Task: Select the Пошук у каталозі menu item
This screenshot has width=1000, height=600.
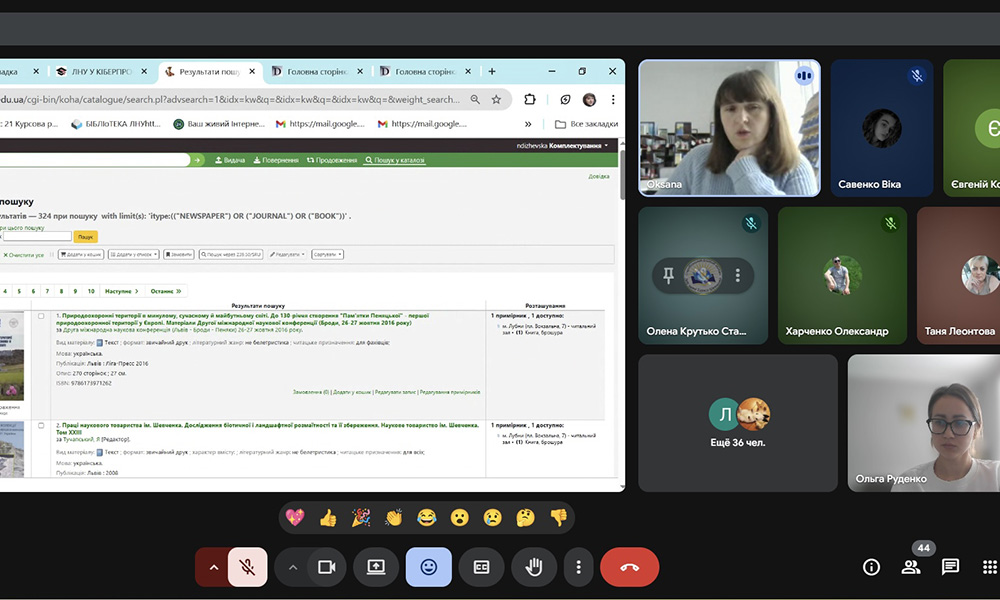Action: (x=395, y=160)
